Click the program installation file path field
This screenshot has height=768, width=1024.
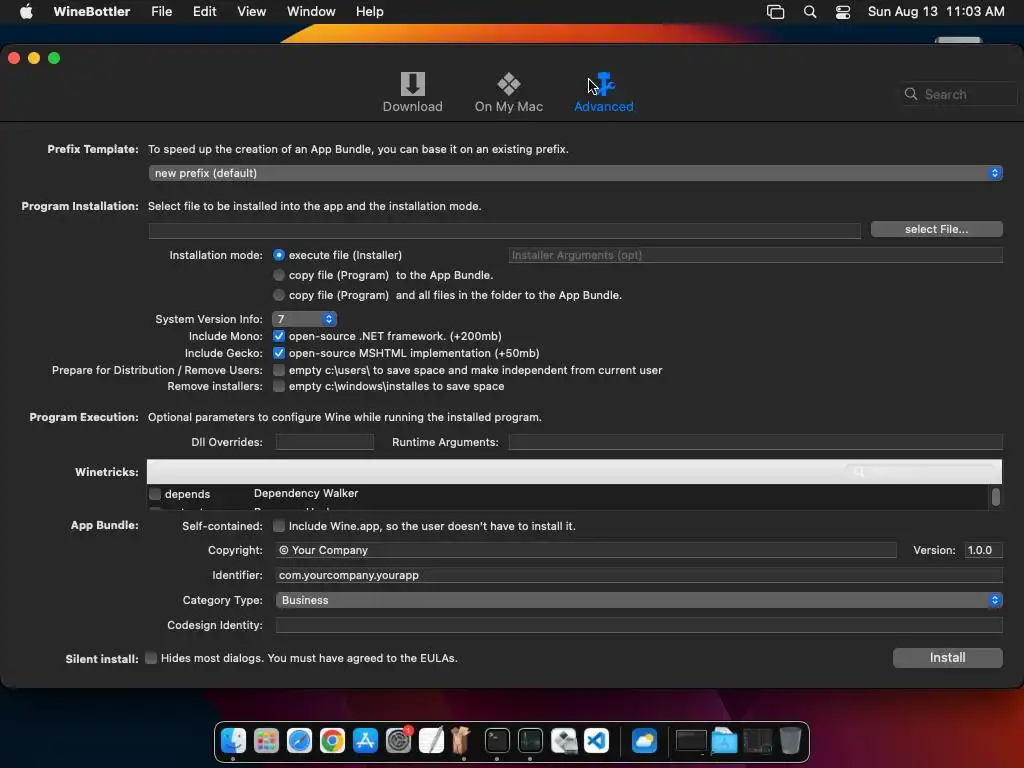point(504,230)
